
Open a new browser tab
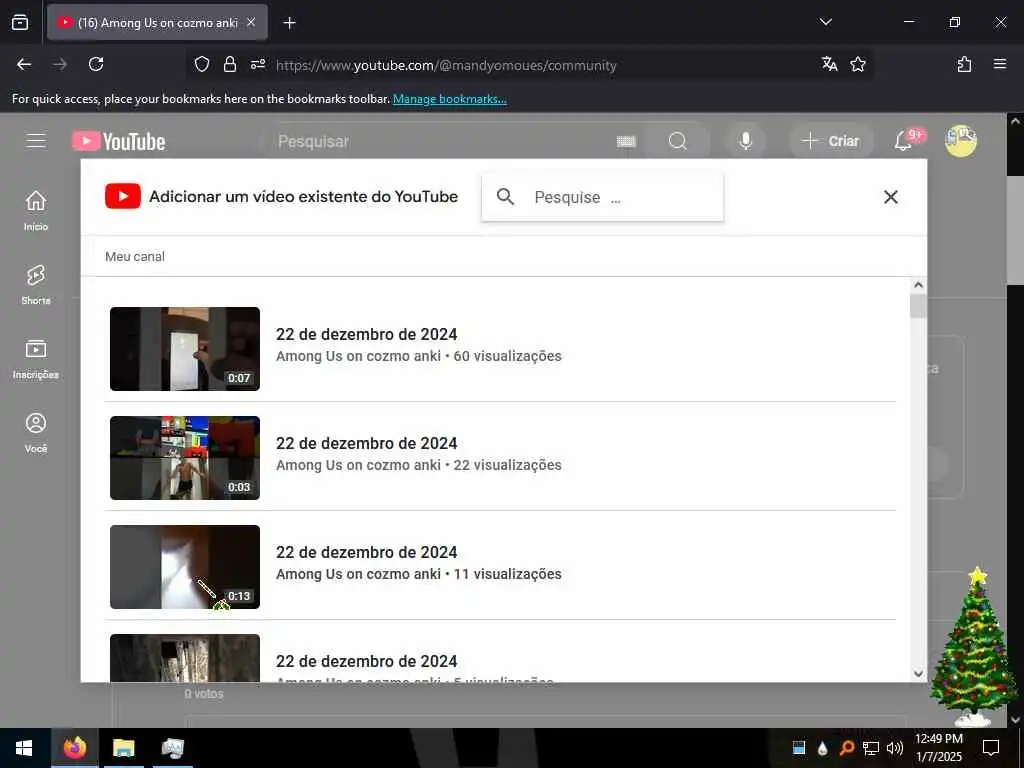289,23
